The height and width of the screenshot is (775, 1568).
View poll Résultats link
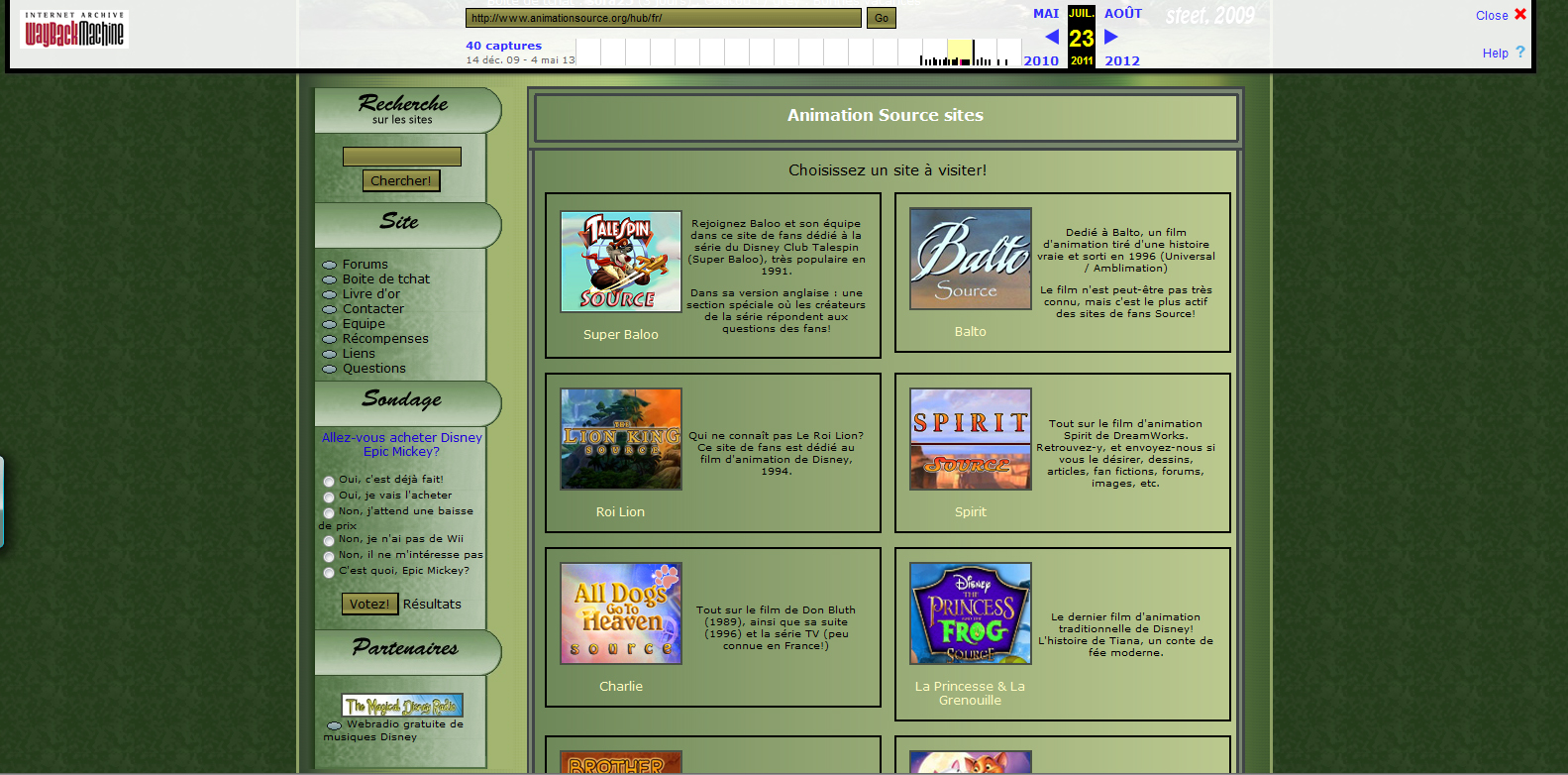432,605
